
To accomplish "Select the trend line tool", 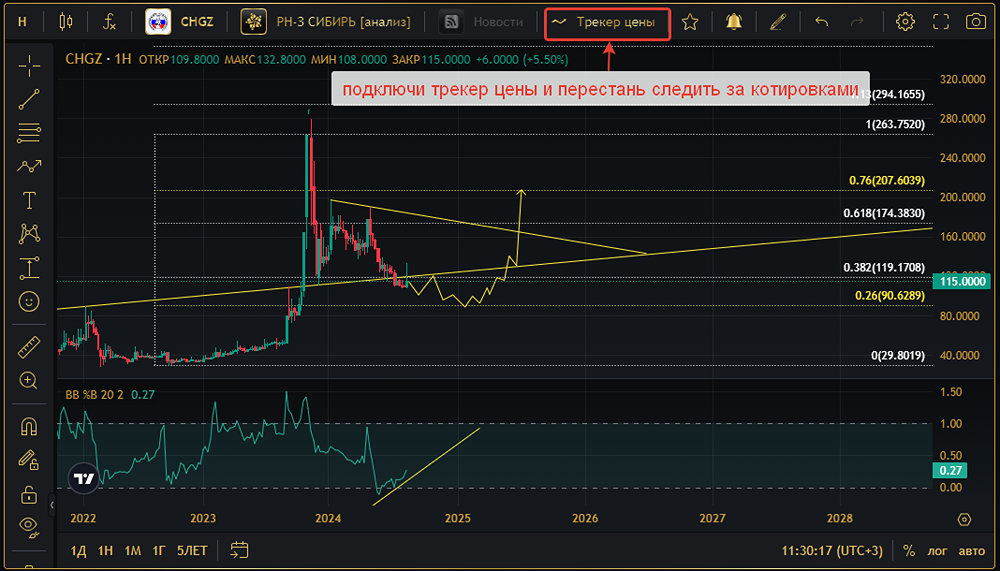I will 29,100.
